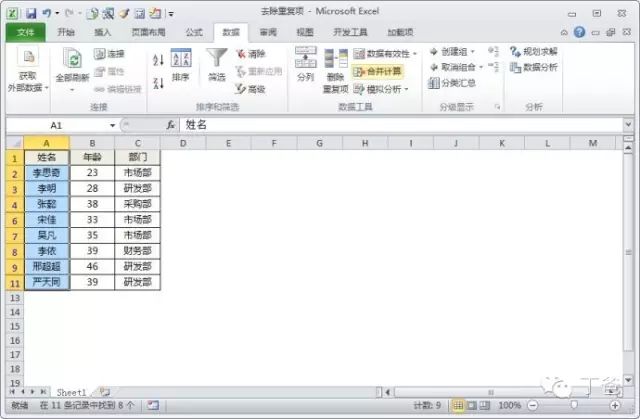
Task: Open Advanced filter options
Action: click(x=251, y=89)
